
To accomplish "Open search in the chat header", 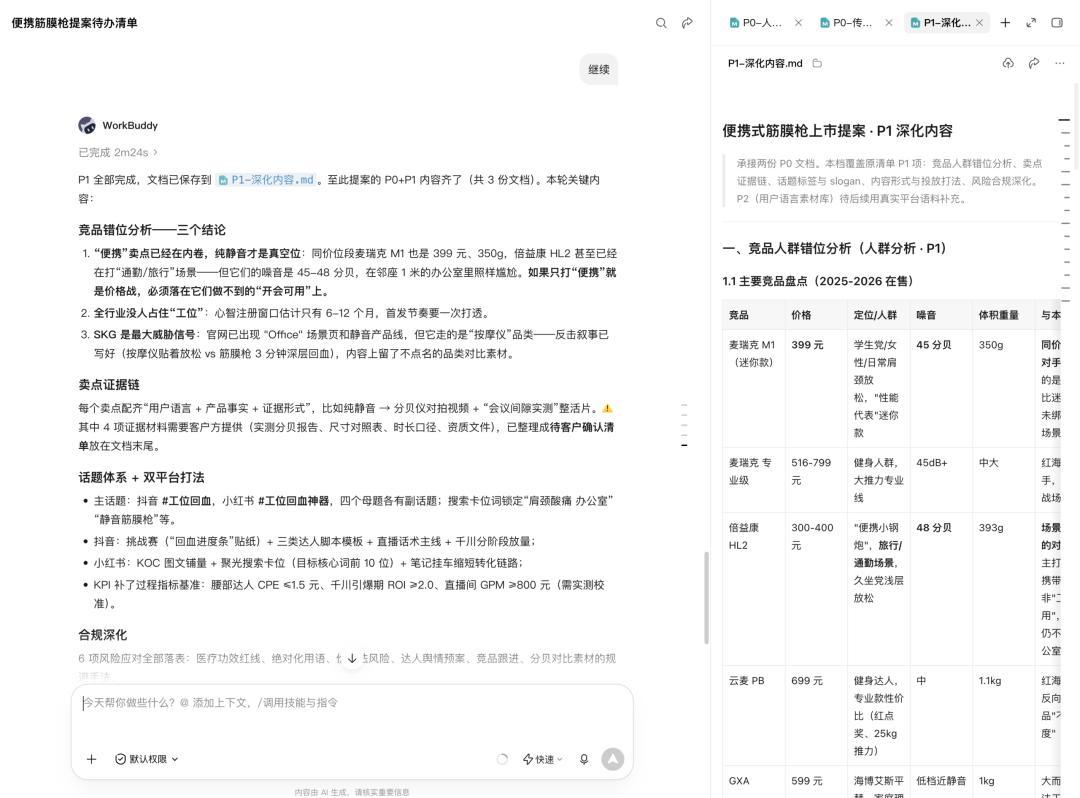I will pos(661,23).
